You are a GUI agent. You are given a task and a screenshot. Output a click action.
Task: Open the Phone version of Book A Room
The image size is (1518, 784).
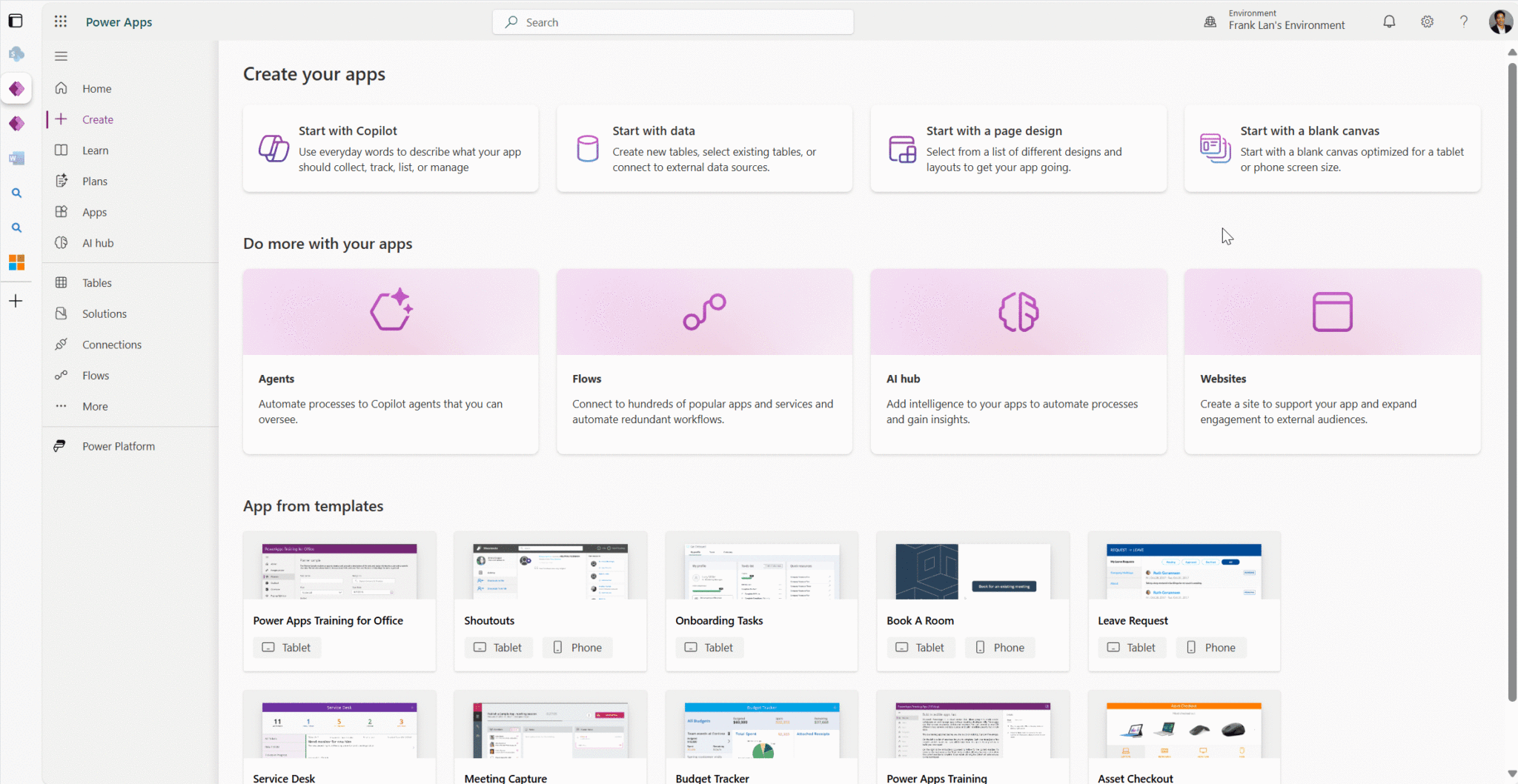coord(999,647)
